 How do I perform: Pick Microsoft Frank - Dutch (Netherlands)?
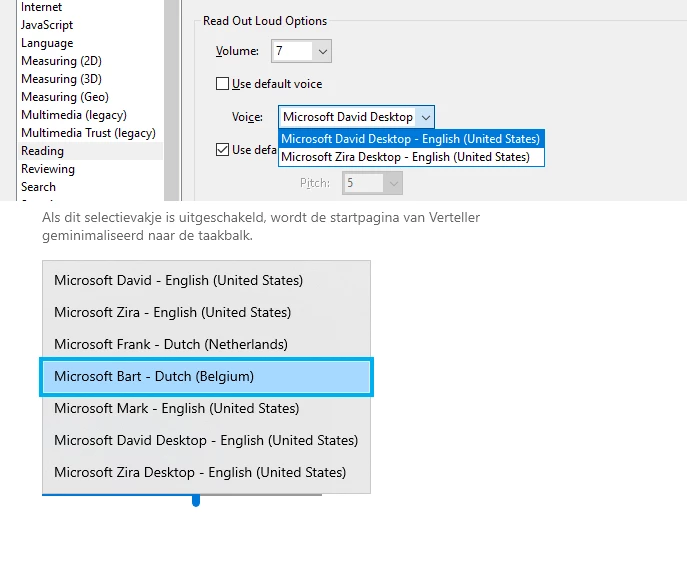pos(206,344)
